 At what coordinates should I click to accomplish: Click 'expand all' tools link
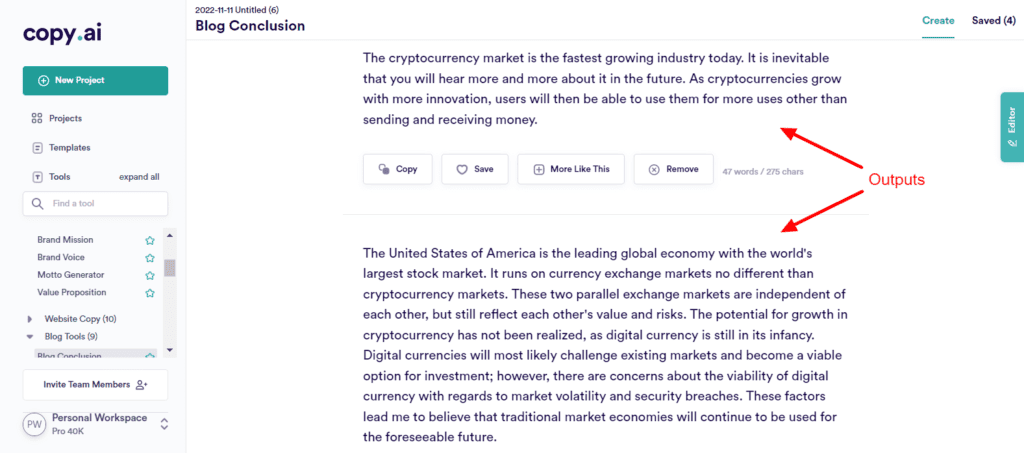coord(139,177)
